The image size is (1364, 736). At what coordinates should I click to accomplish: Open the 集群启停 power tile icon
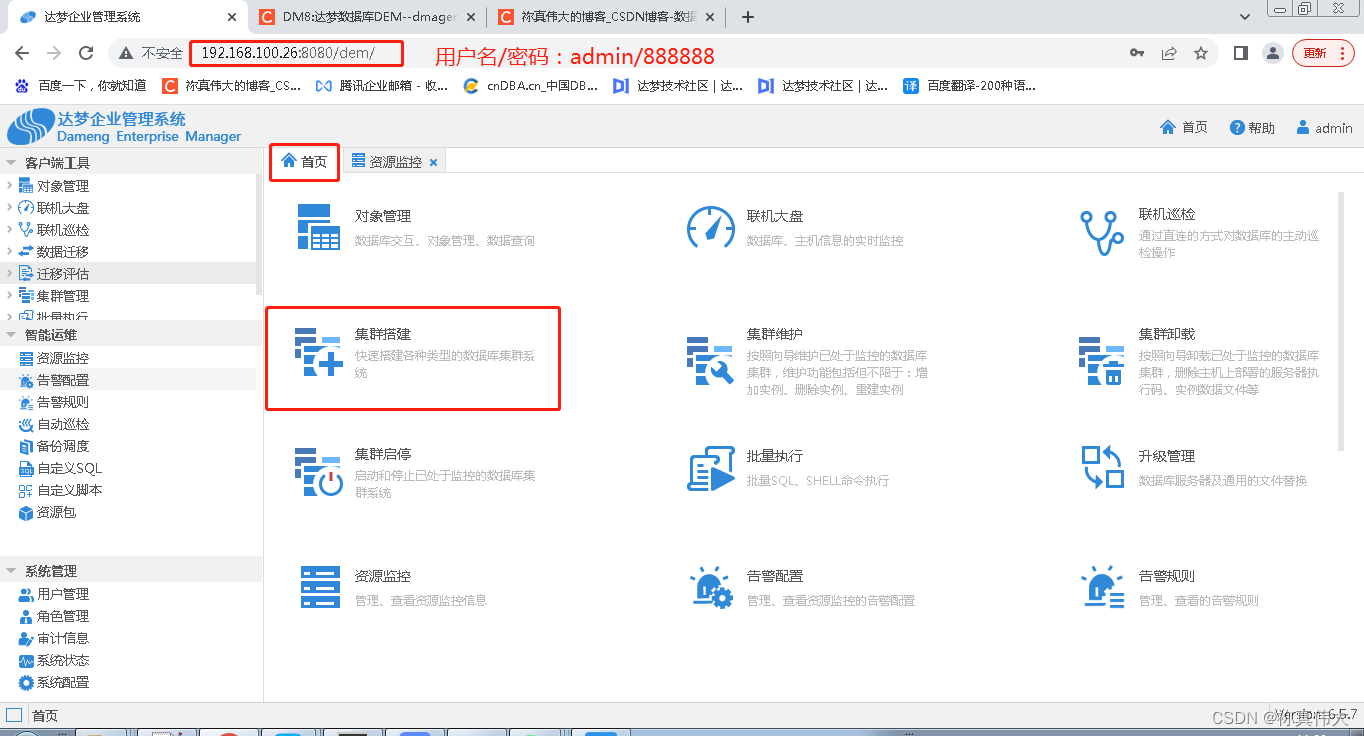[x=319, y=472]
